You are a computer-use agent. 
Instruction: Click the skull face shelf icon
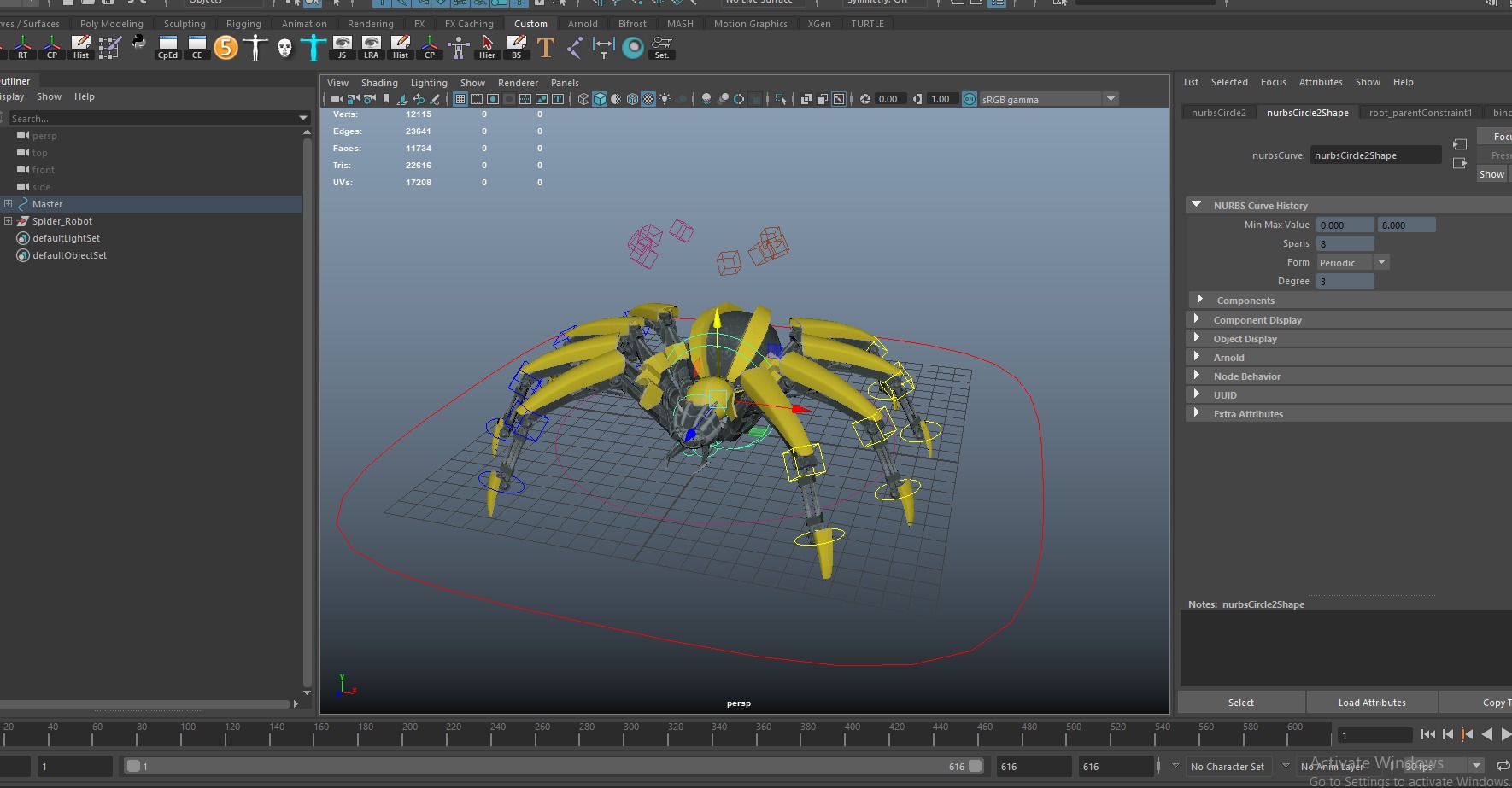tap(284, 48)
